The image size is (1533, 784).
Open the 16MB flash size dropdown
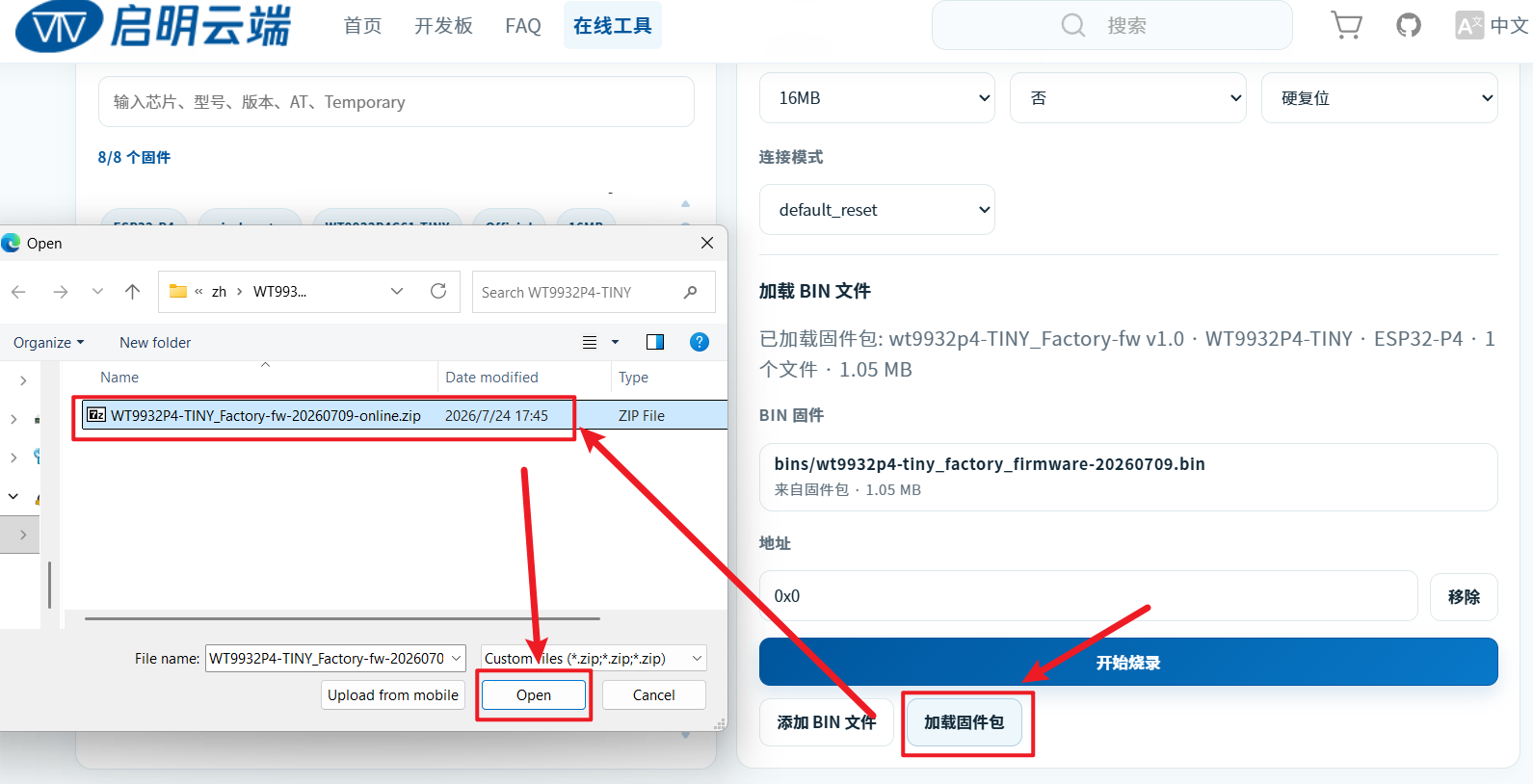pyautogui.click(x=877, y=98)
